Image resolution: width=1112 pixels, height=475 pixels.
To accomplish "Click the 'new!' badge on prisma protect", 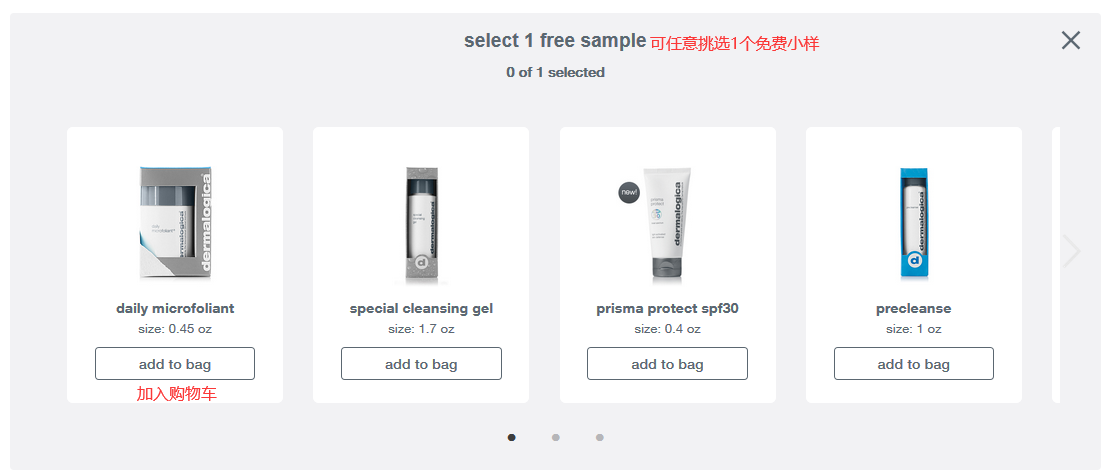I will click(x=629, y=192).
